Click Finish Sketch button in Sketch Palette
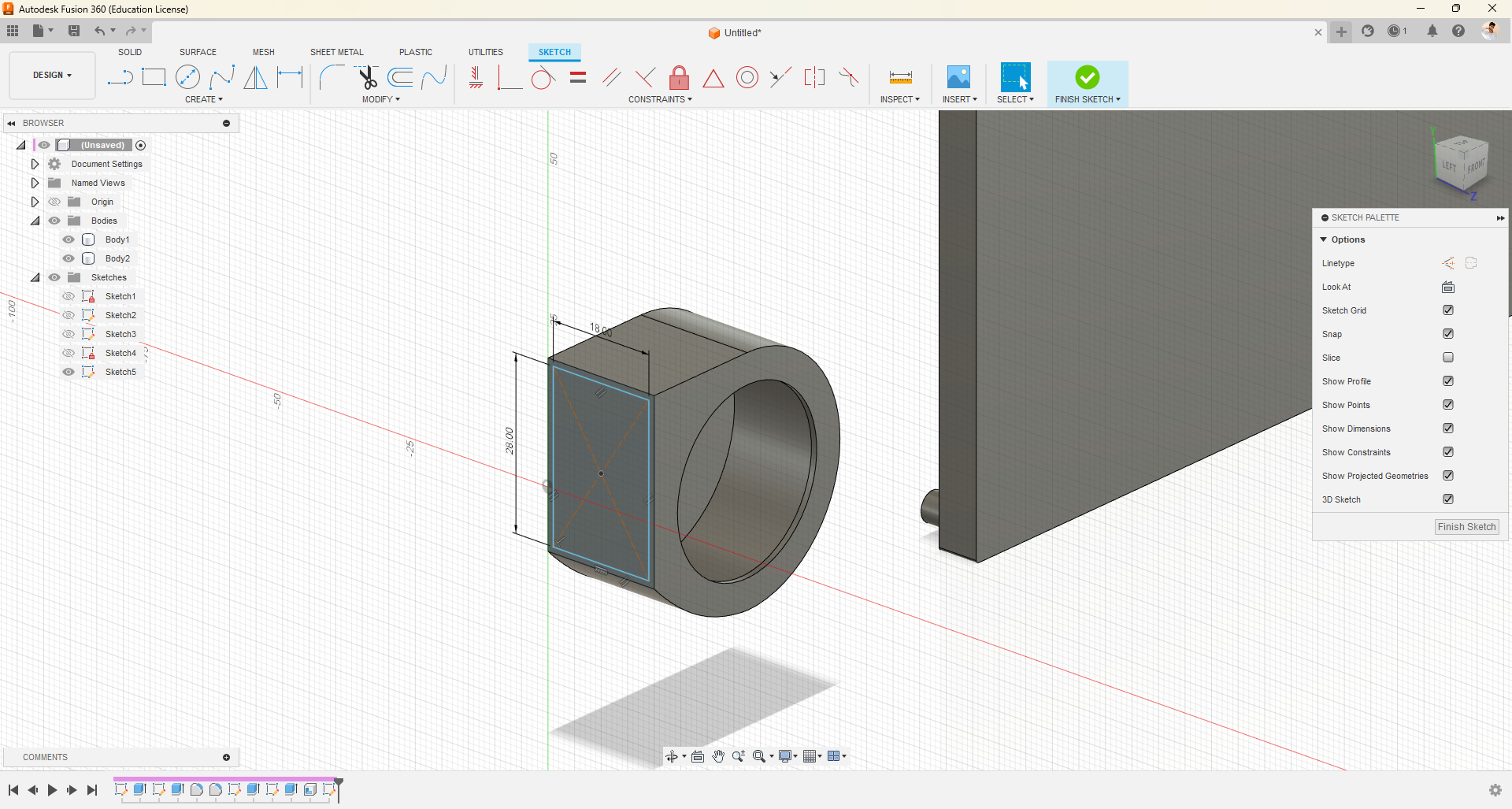This screenshot has width=1512, height=809. 1466,527
